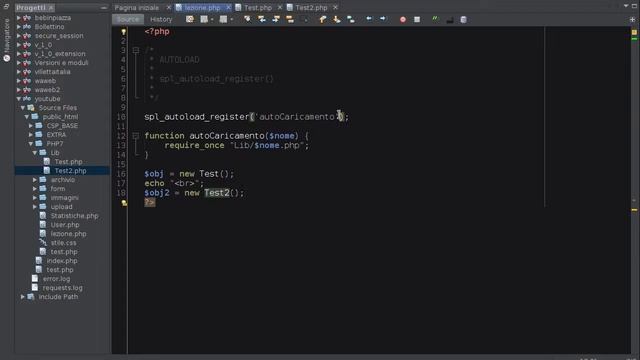The width and height of the screenshot is (640, 360).
Task: Toggle Bookmark on current line
Action: pyautogui.click(x=351, y=19)
